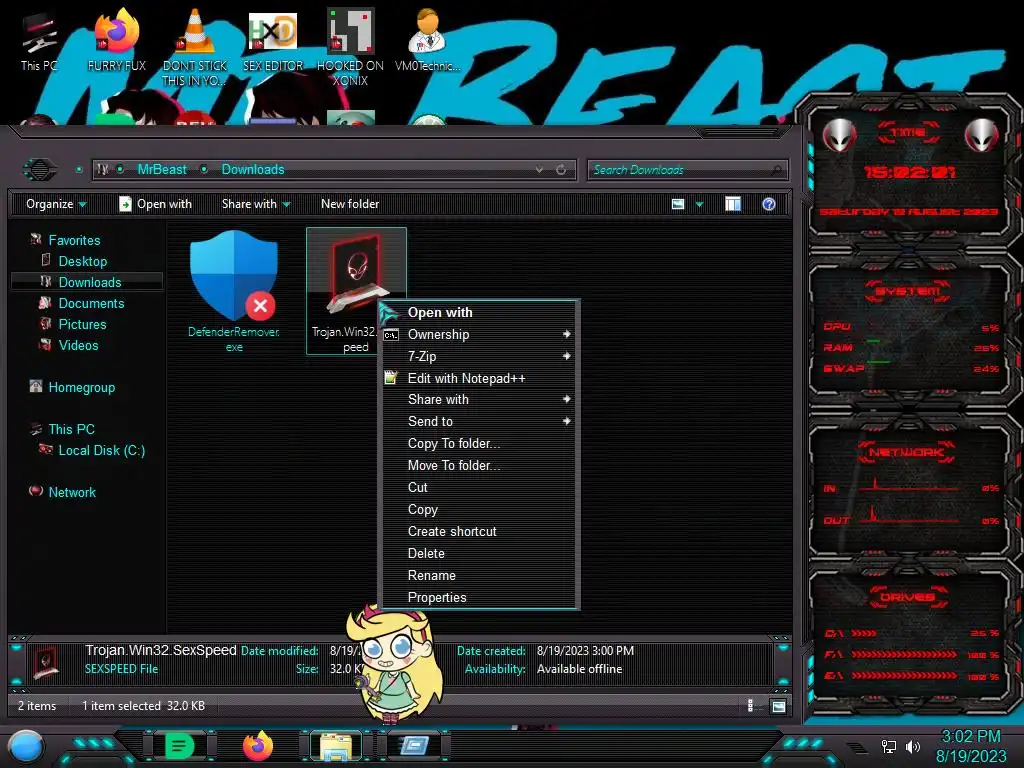This screenshot has width=1024, height=768.
Task: Open Firefox from the taskbar
Action: 257,746
